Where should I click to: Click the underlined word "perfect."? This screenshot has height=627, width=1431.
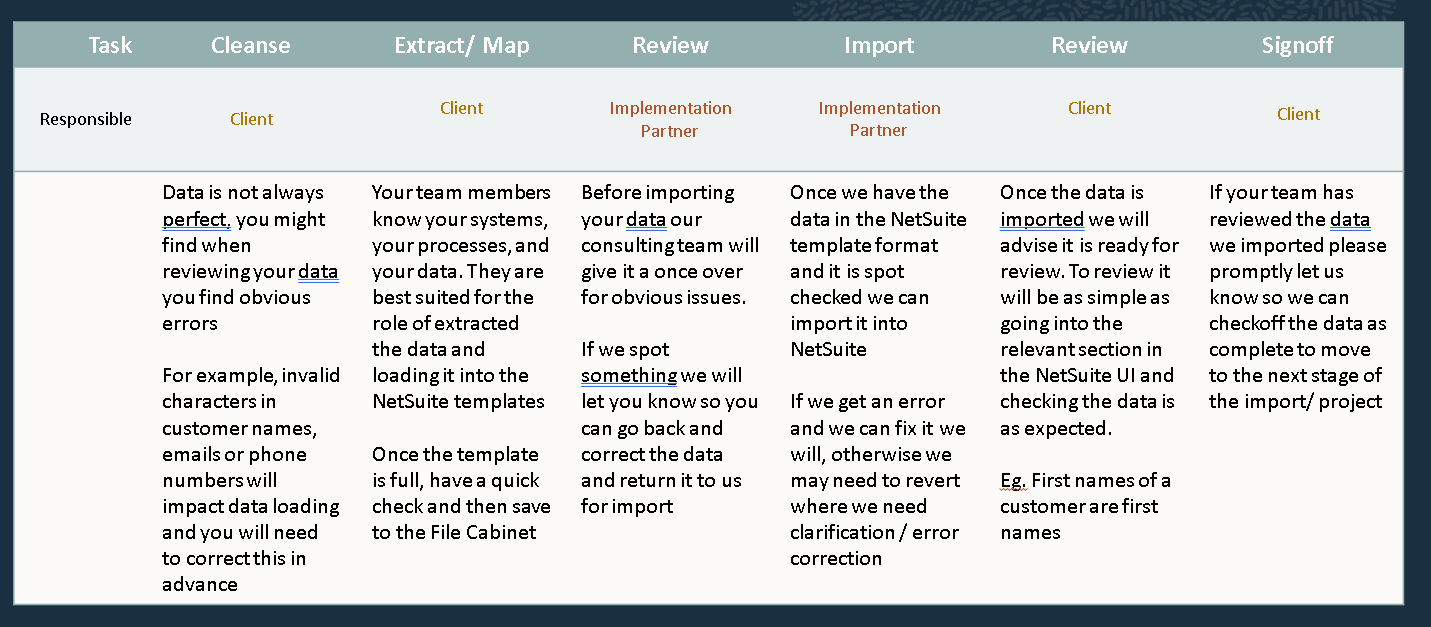click(196, 219)
